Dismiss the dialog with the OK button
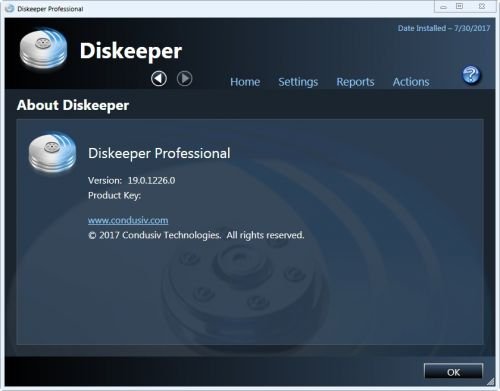500x391 pixels. [453, 372]
